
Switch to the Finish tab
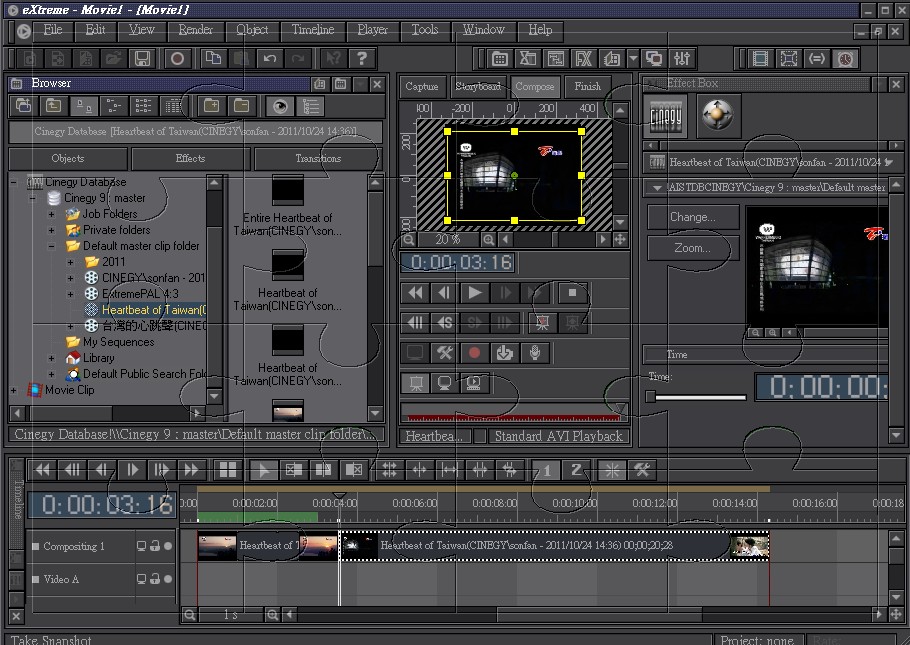(x=587, y=87)
